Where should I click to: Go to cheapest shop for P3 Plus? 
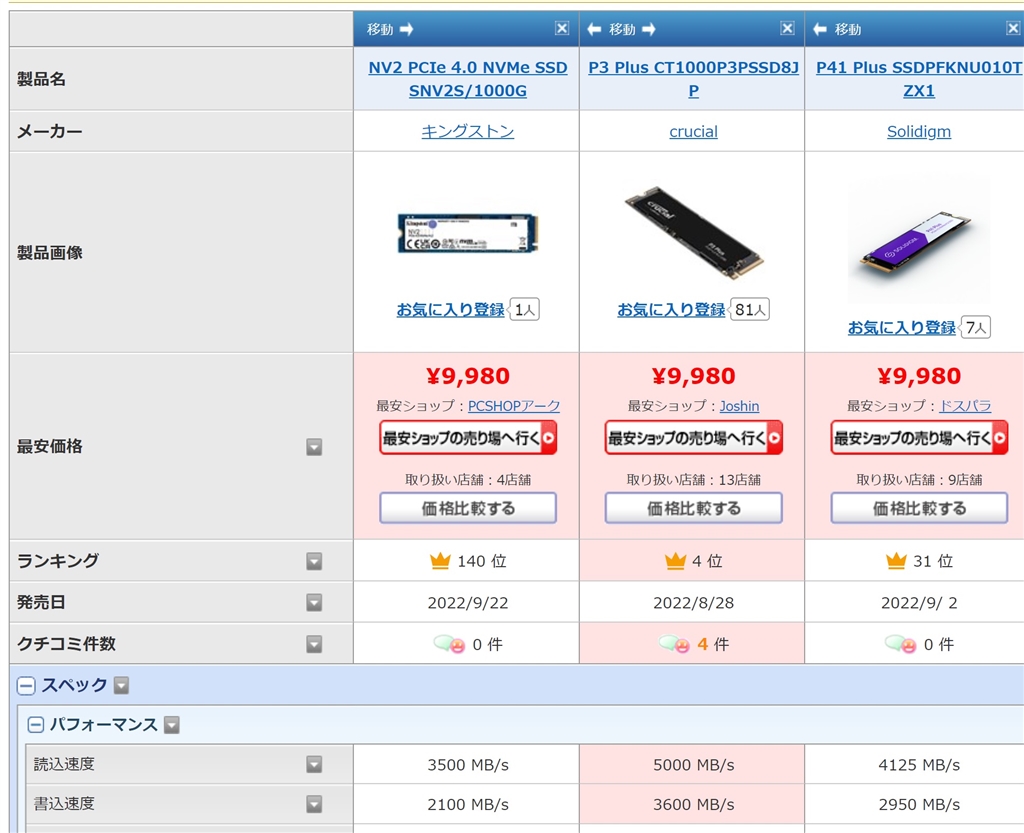[x=694, y=438]
